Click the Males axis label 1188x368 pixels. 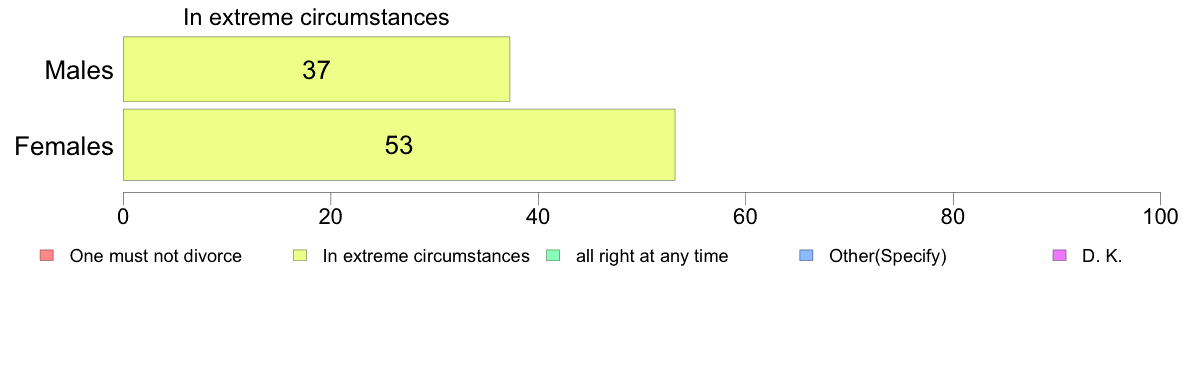pos(79,70)
